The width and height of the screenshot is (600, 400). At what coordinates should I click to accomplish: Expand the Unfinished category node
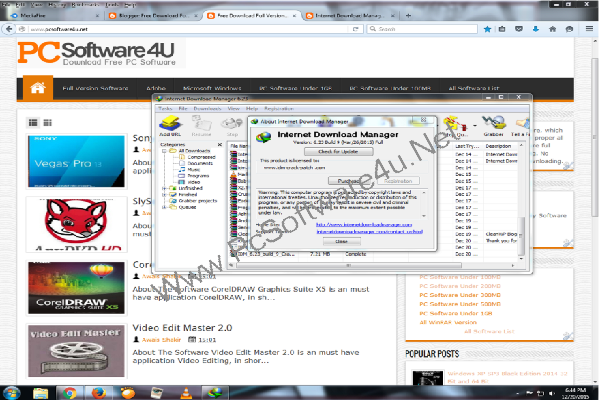[164, 188]
